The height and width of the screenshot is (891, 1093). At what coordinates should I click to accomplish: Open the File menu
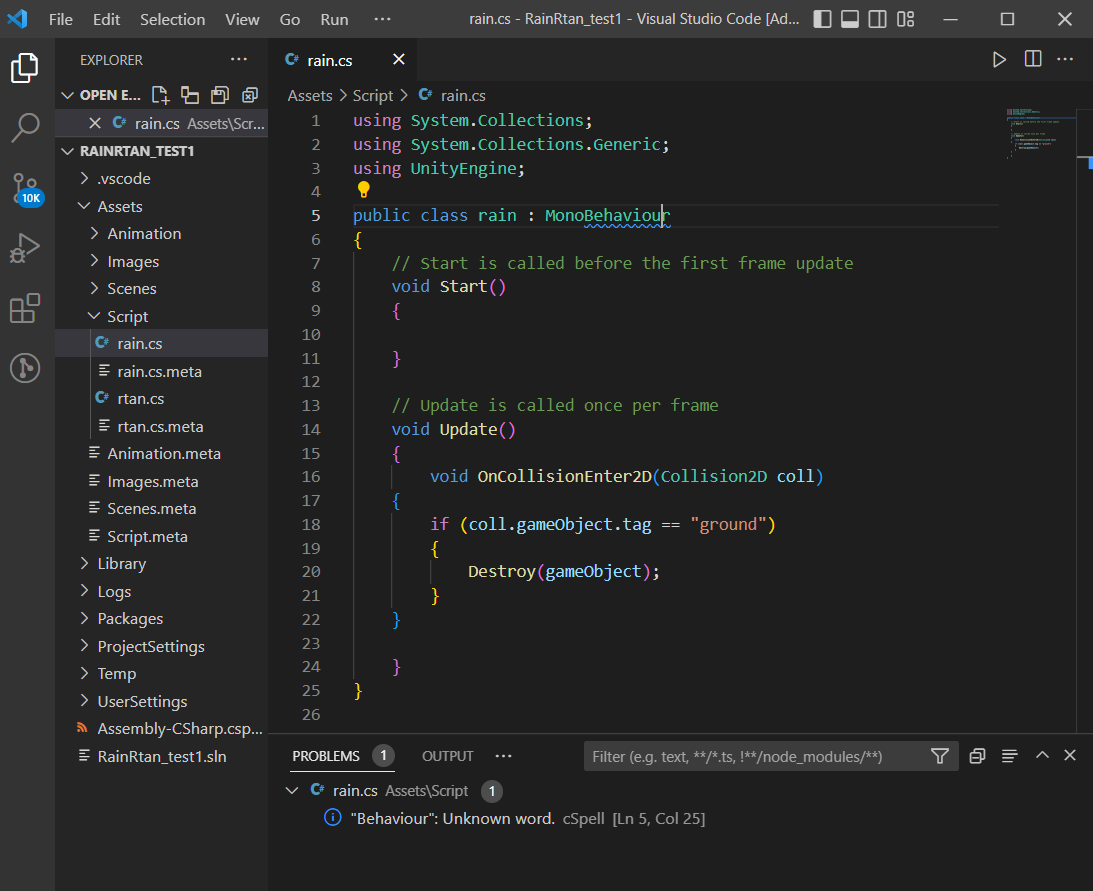pos(61,20)
